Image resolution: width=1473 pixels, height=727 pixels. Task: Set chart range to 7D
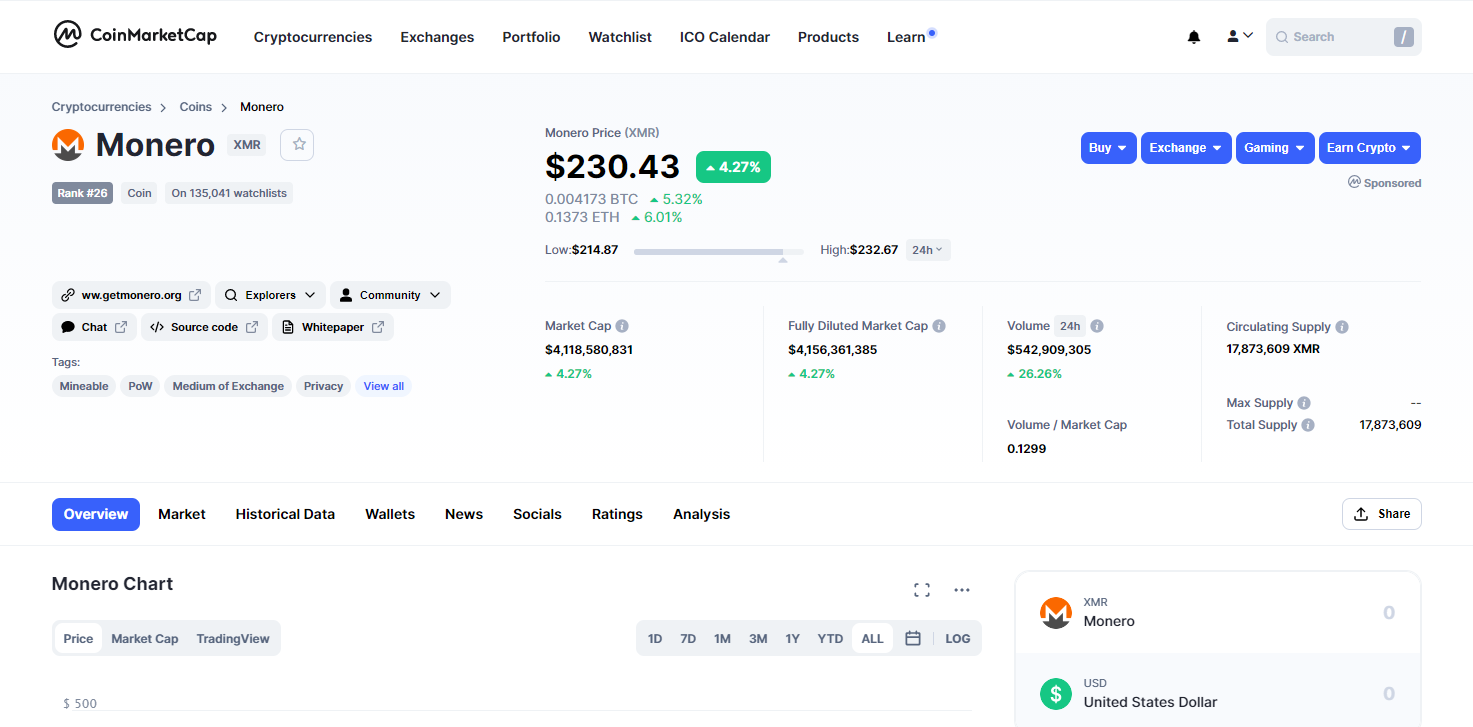click(688, 639)
